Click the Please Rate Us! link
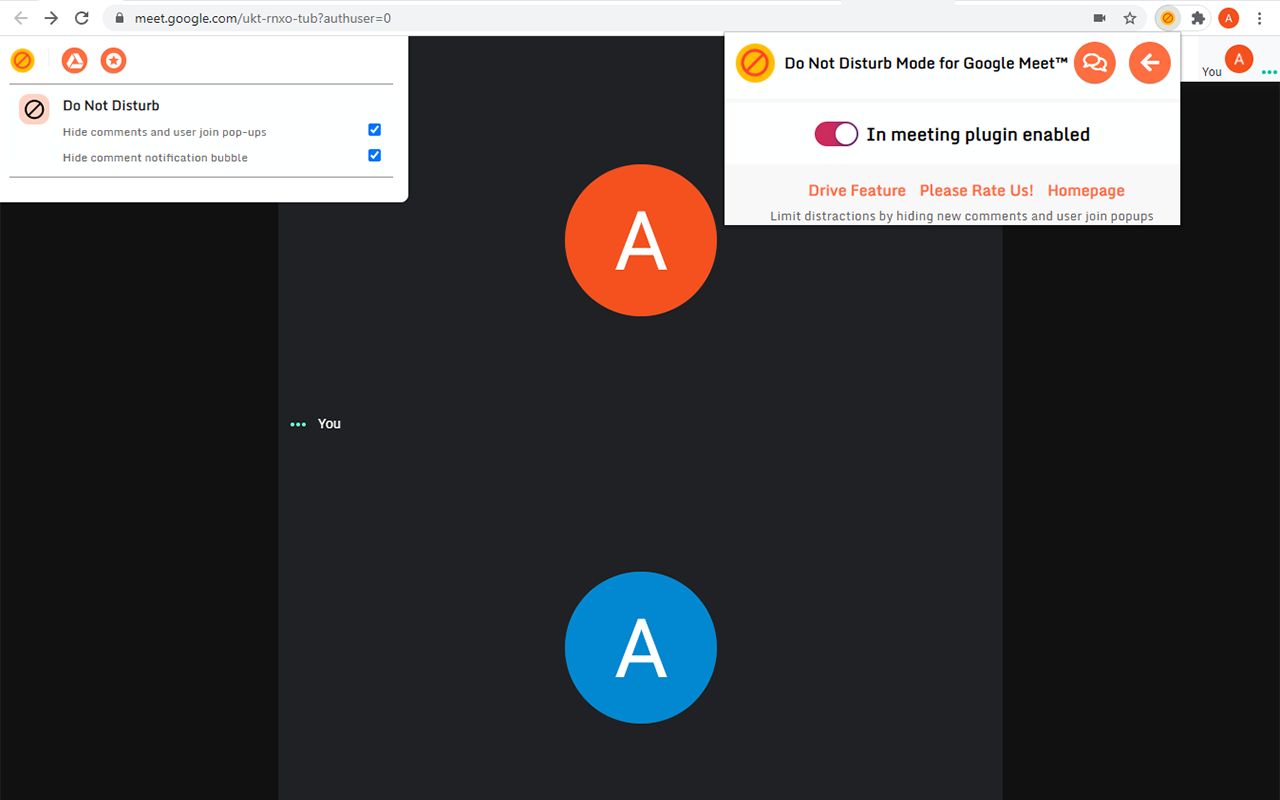 [977, 190]
